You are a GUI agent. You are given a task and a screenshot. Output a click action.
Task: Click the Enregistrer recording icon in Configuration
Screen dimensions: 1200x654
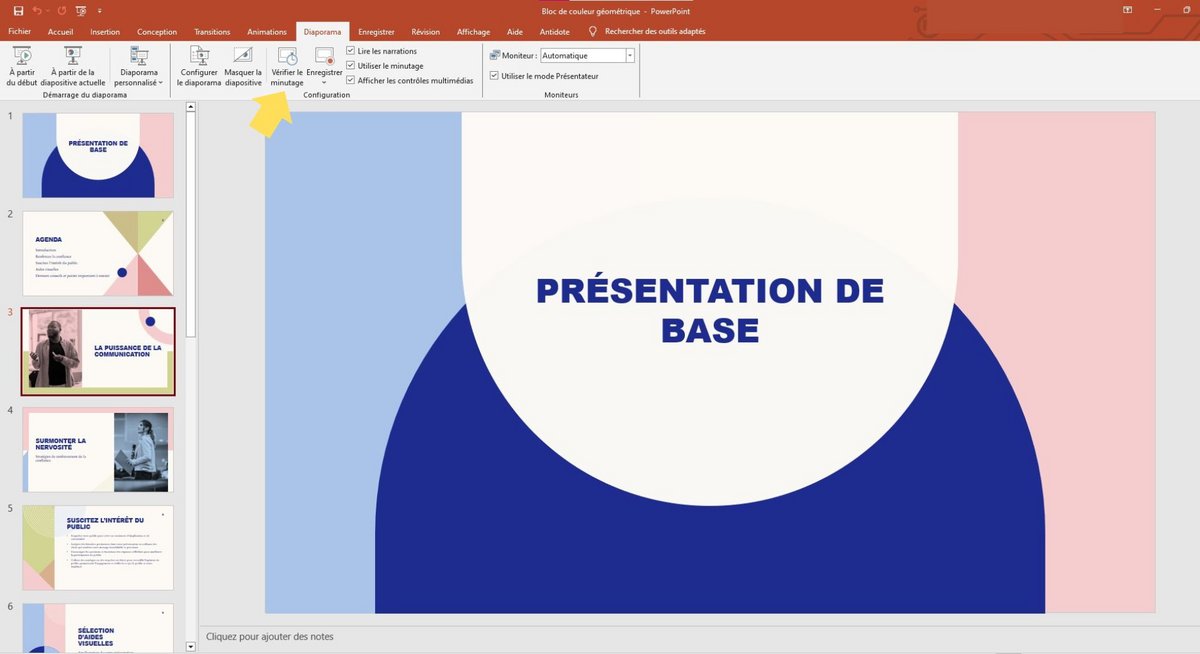pos(324,56)
